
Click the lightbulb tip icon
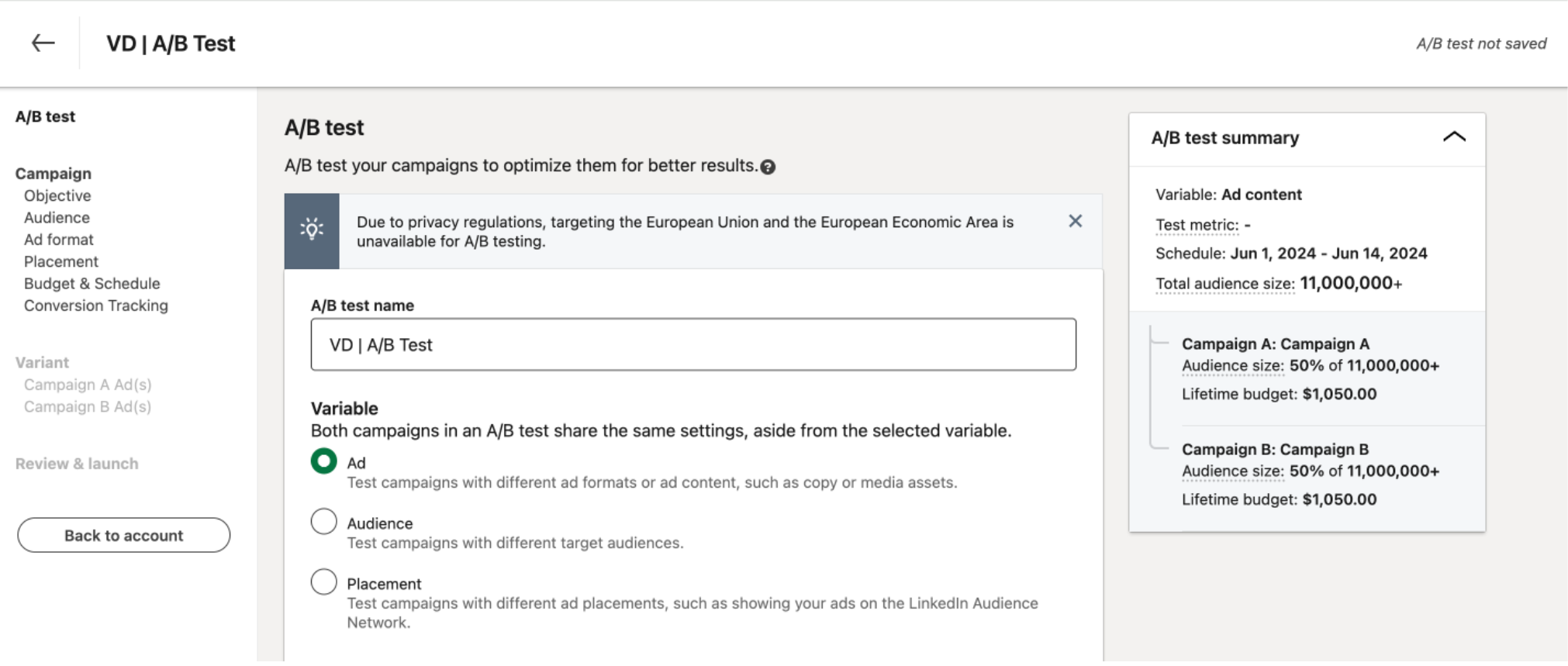coord(312,230)
